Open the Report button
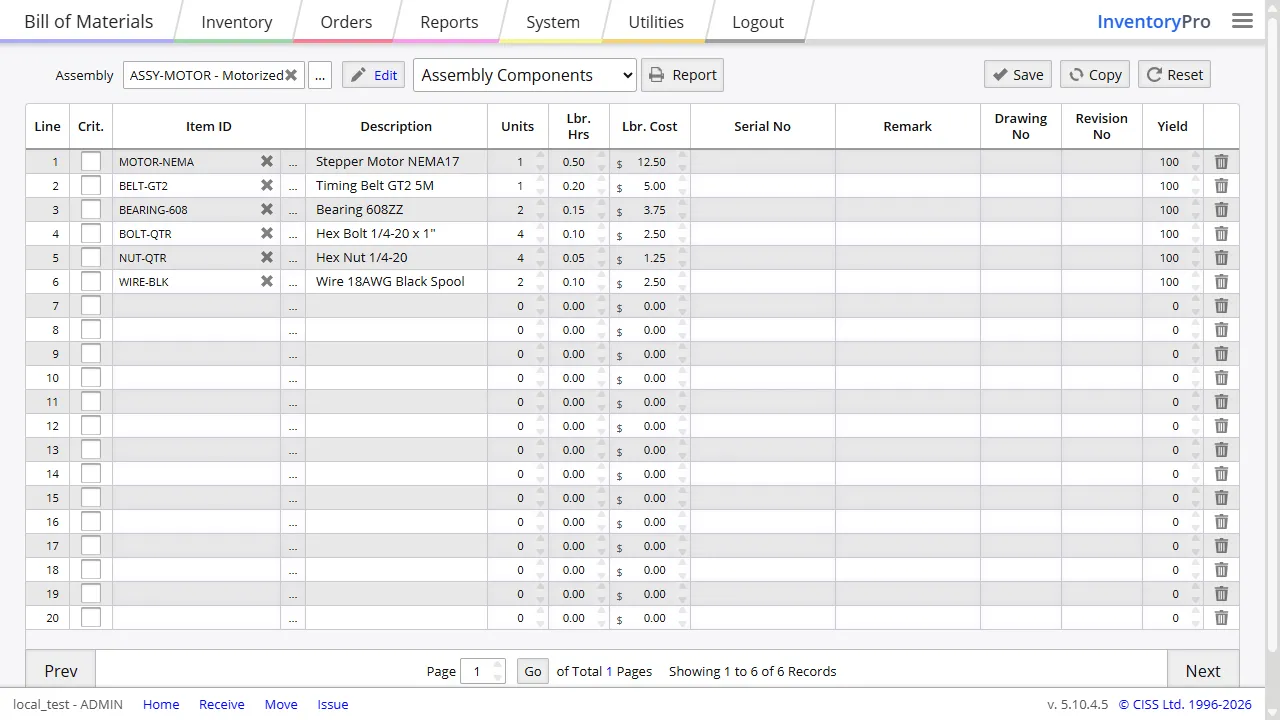Screen dimensions: 1280x720 (682, 75)
